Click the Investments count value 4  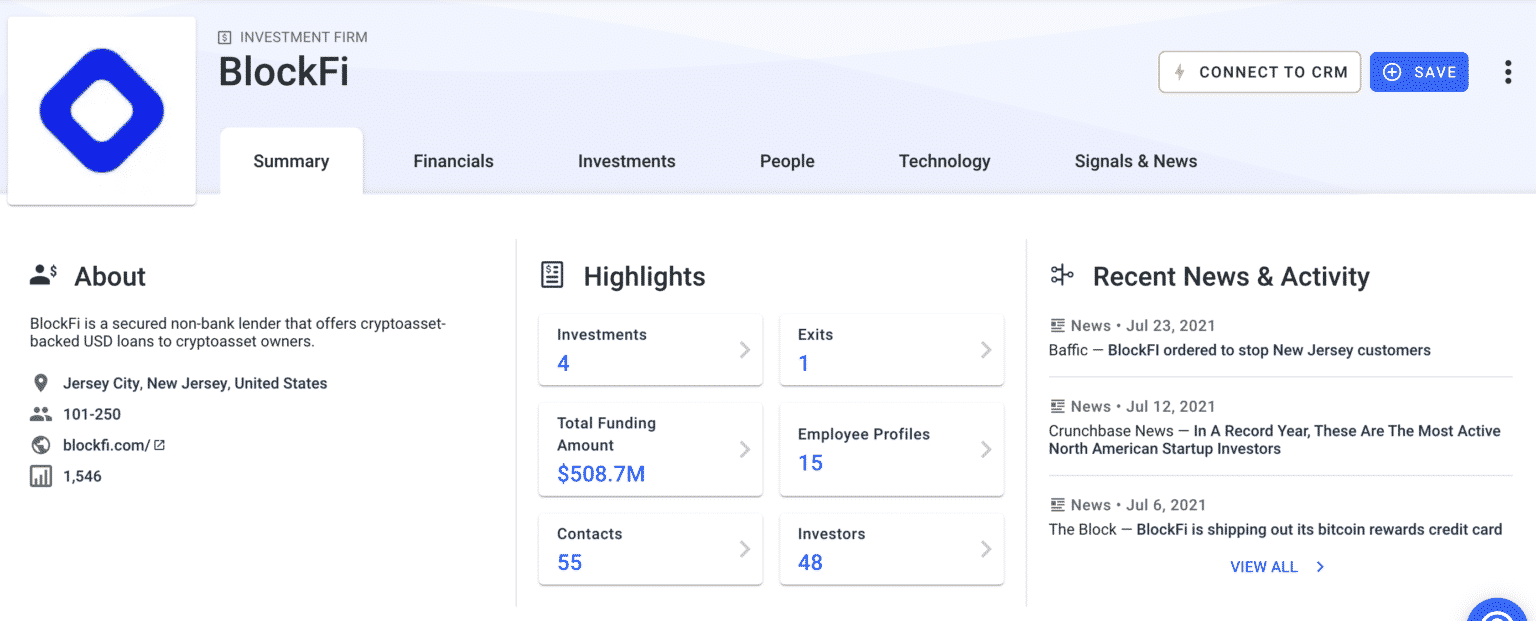(x=563, y=363)
